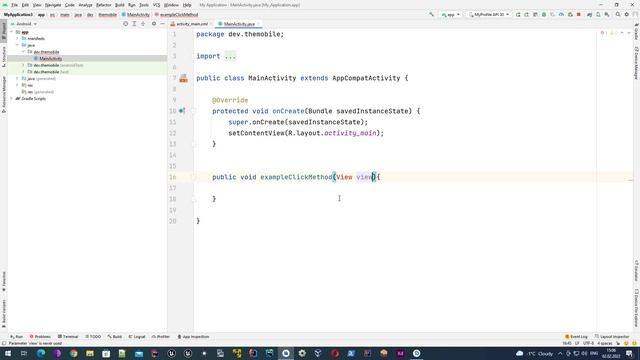The height and width of the screenshot is (360, 640).
Task: Expand the manifests folder
Action: [17, 38]
